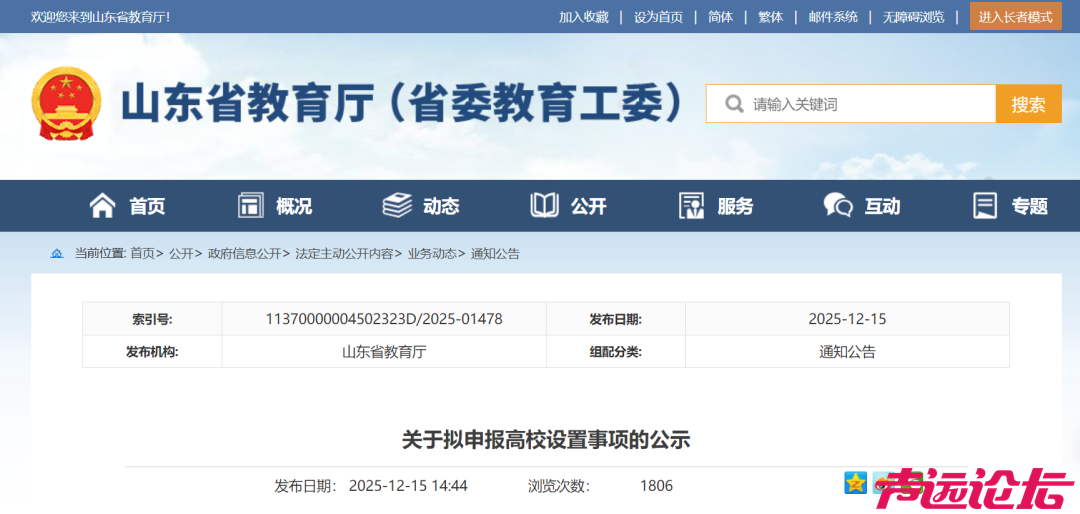The height and width of the screenshot is (514, 1080).
Task: Open the 动态 navigation menu
Action: click(442, 206)
